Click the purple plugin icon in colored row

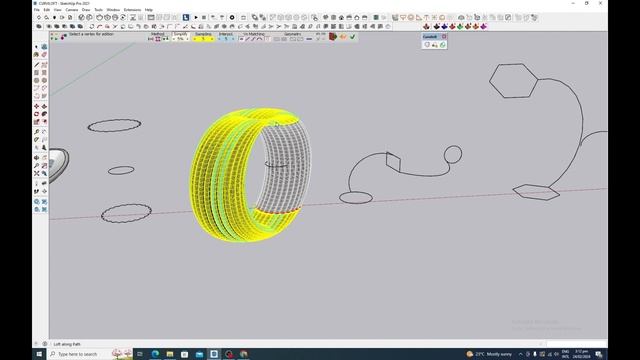point(484,27)
